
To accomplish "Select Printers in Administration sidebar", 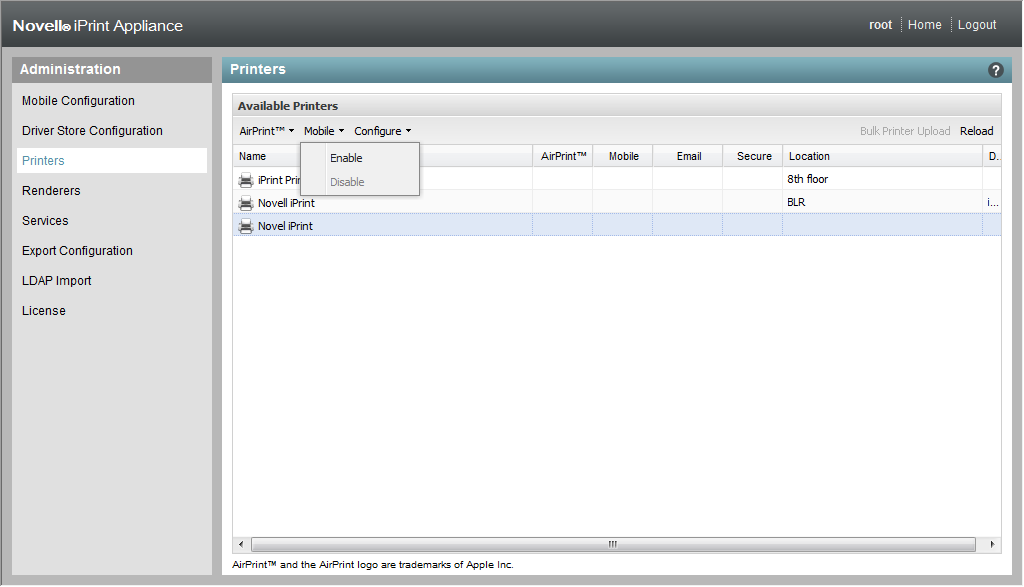I will tap(112, 161).
